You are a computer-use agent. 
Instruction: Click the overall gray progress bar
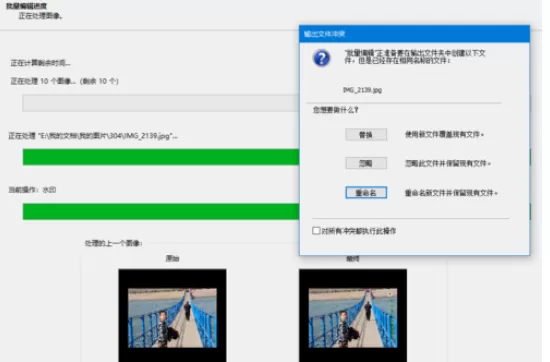pyautogui.click(x=161, y=103)
